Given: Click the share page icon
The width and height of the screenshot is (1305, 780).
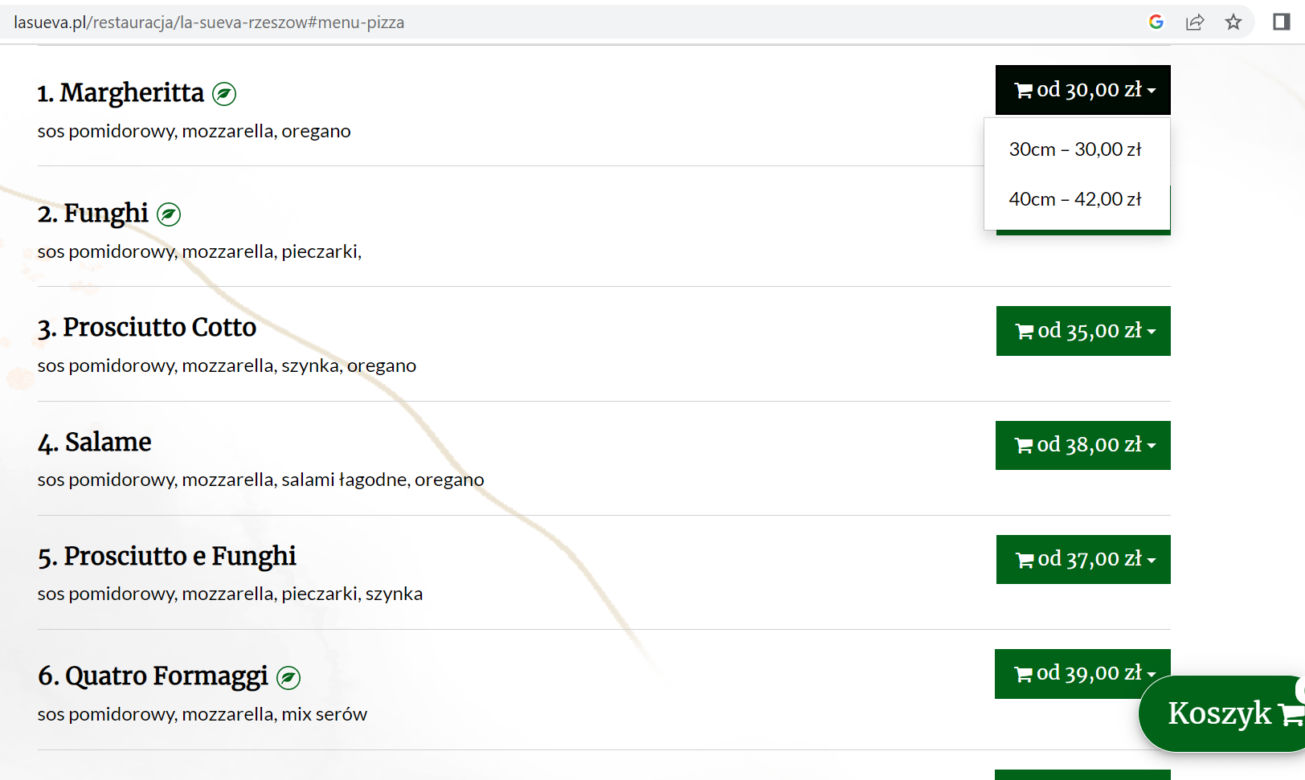Looking at the screenshot, I should [x=1195, y=22].
